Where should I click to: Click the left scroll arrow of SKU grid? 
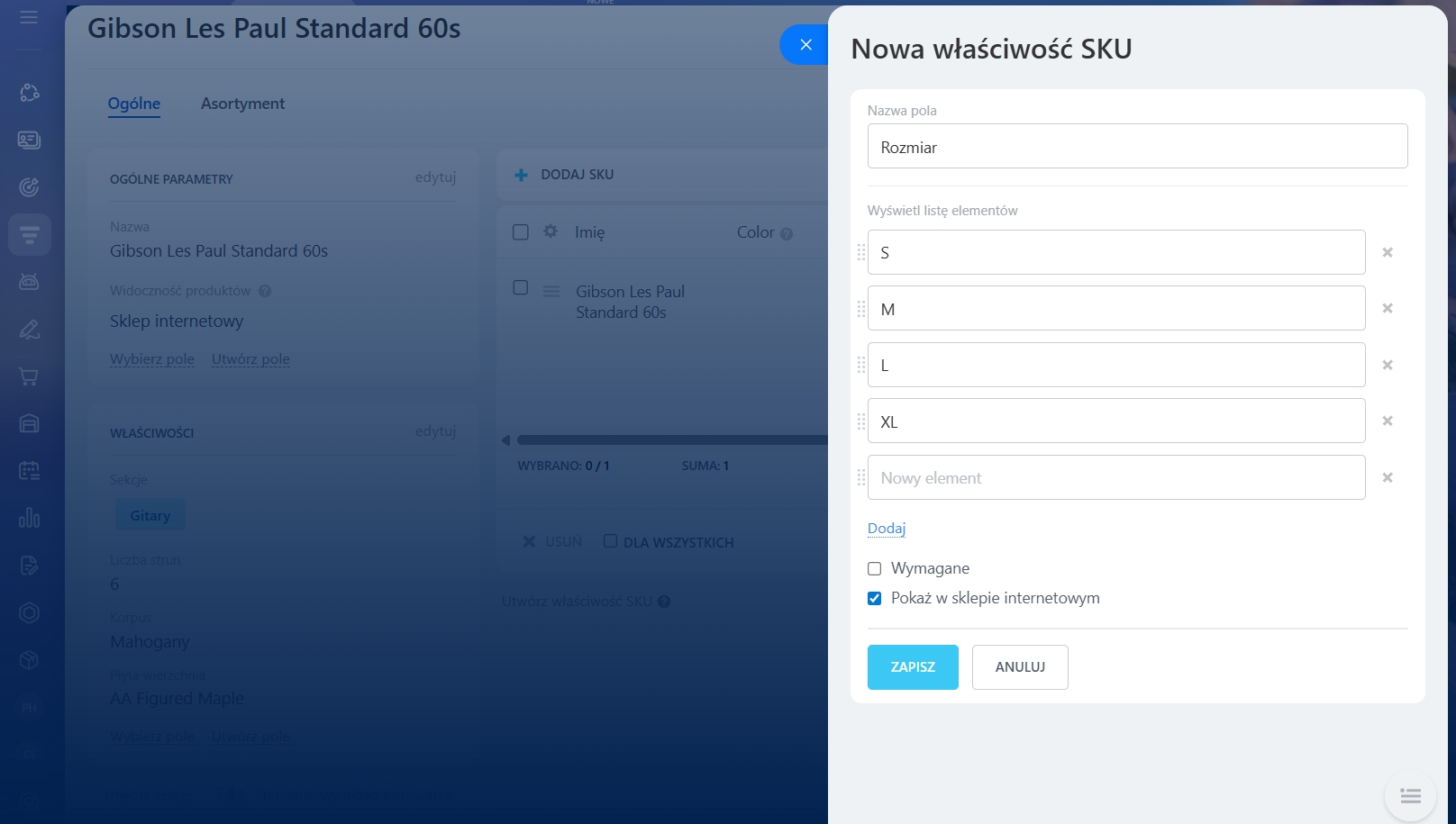coord(505,440)
